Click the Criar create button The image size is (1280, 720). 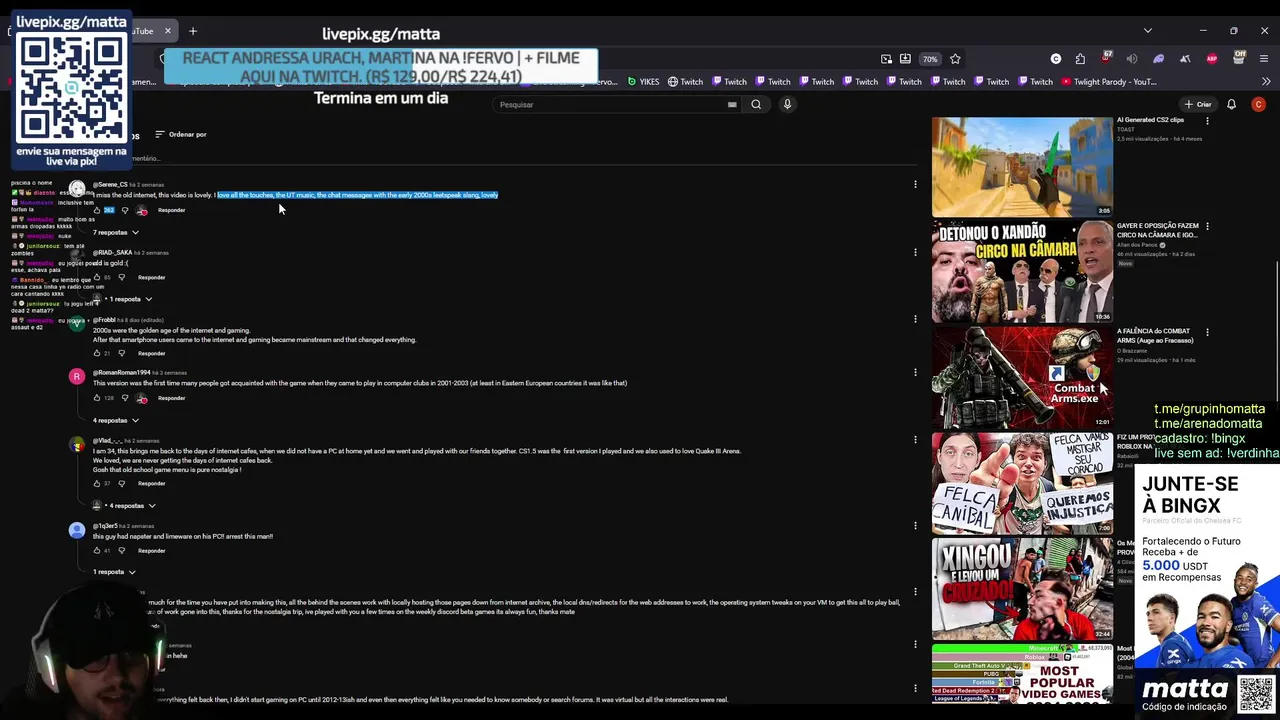(x=1198, y=104)
